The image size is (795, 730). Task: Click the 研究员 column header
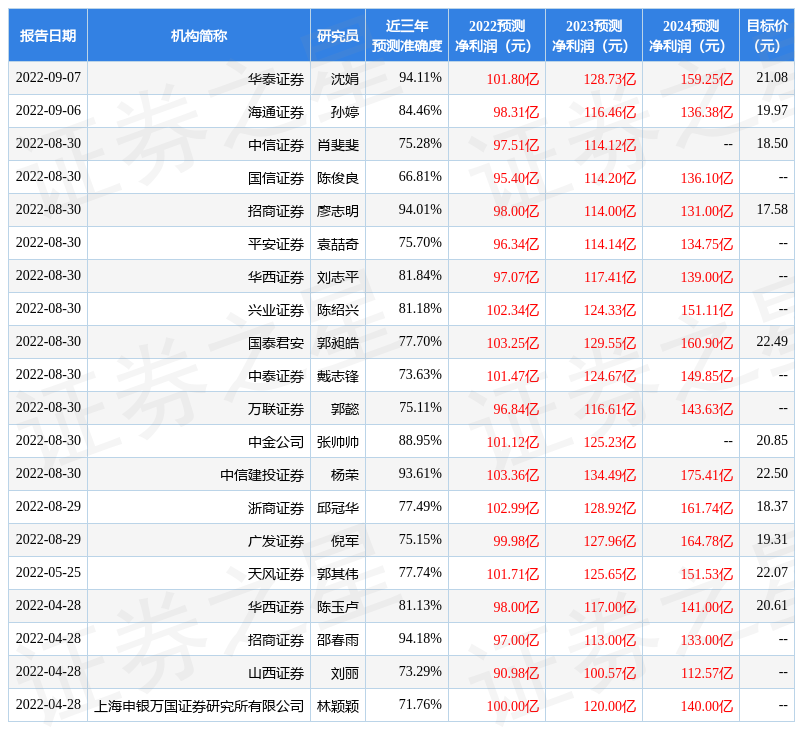[x=338, y=35]
